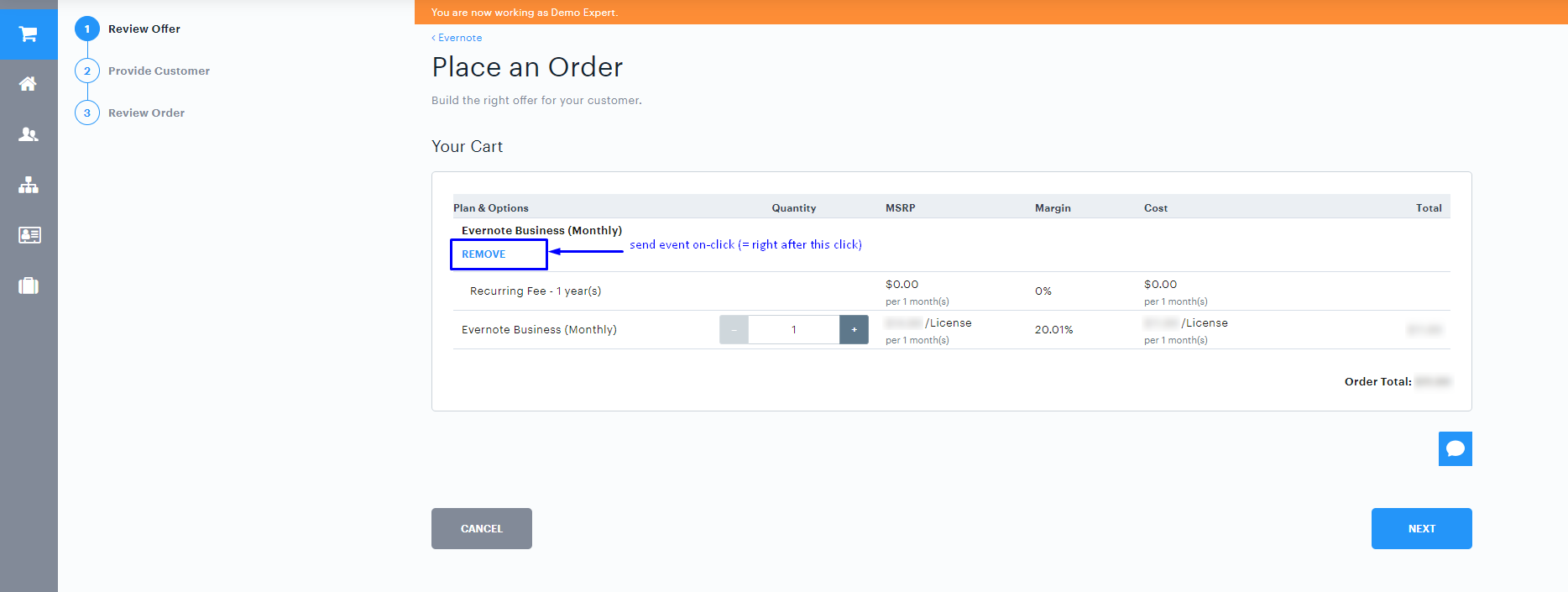Click the Cost column header
Image resolution: width=1568 pixels, height=592 pixels.
point(1156,208)
